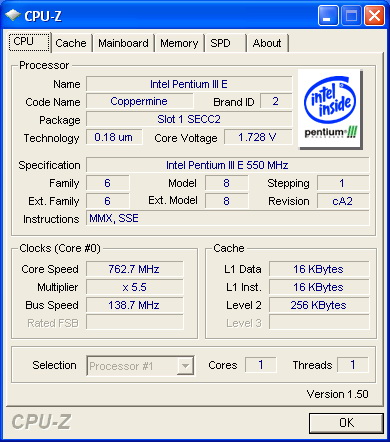Click the OK button
The height and width of the screenshot is (442, 390).
coord(346,423)
